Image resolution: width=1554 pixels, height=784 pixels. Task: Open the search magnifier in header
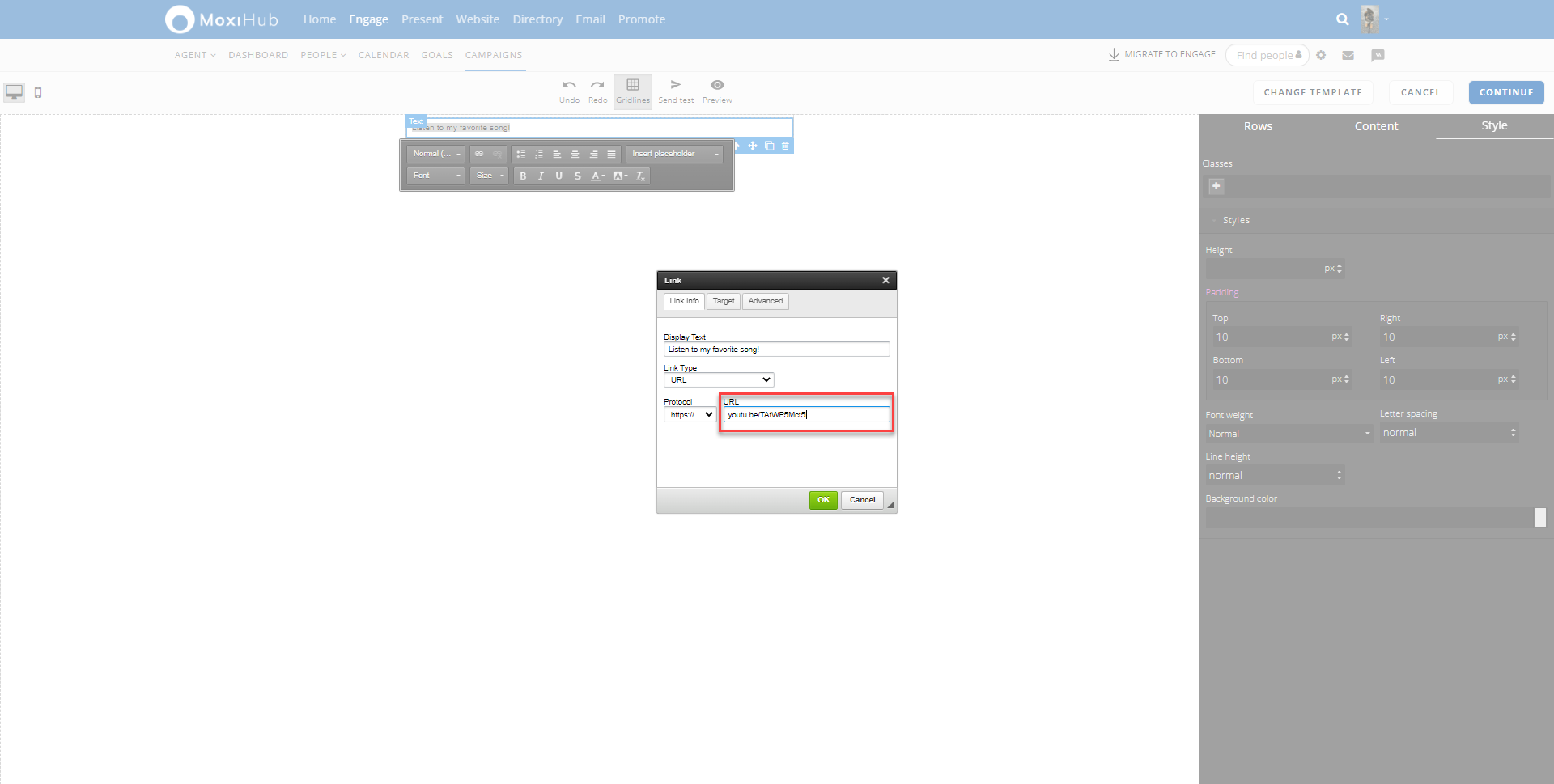[1343, 19]
